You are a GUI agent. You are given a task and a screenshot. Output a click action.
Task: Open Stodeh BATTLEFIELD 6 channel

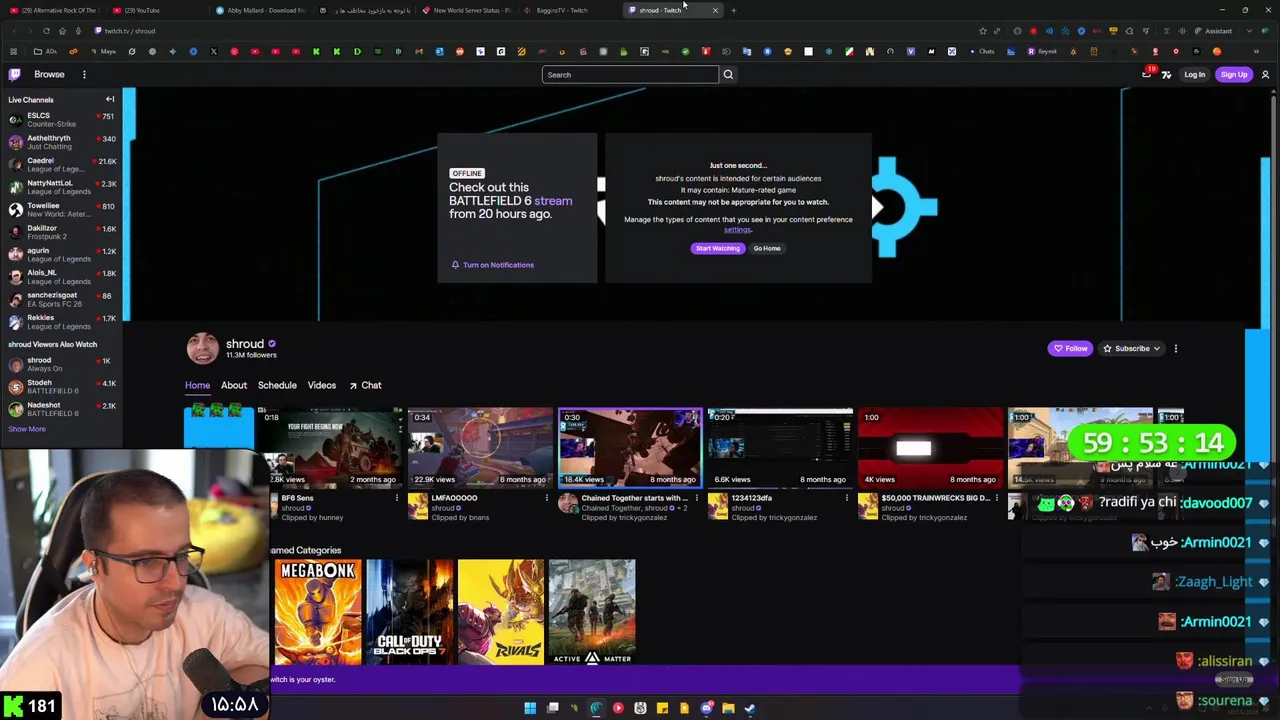[61, 386]
